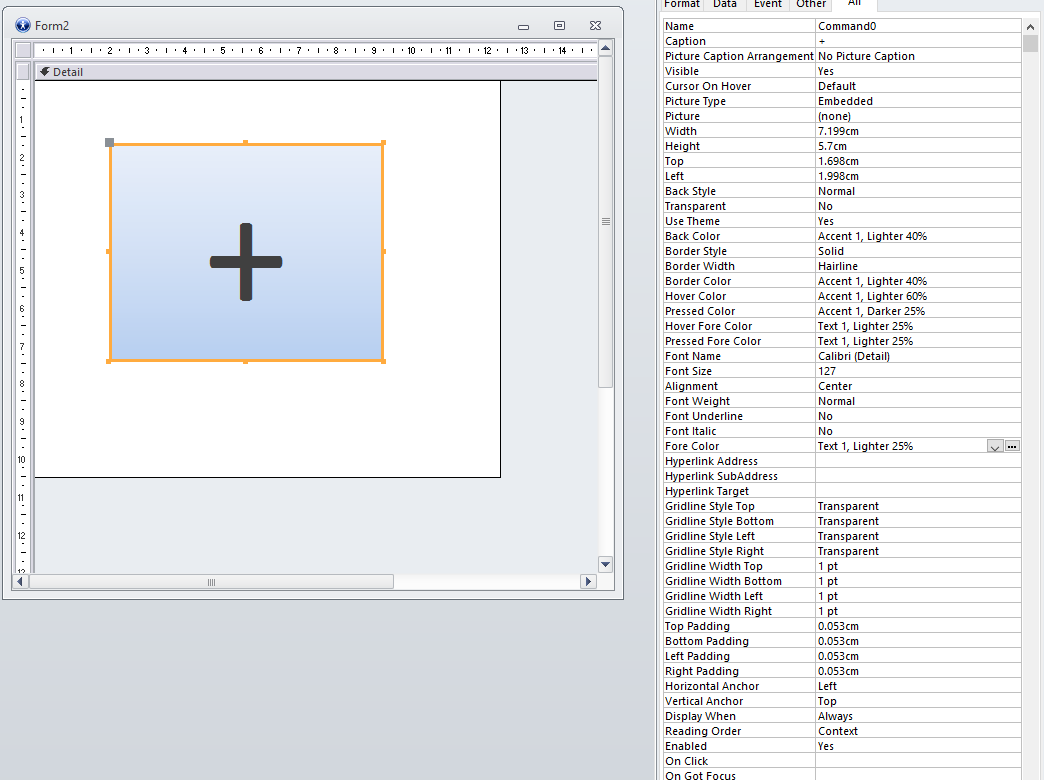Click the Top Padding value 0.053cm
This screenshot has width=1044, height=780.
point(918,626)
